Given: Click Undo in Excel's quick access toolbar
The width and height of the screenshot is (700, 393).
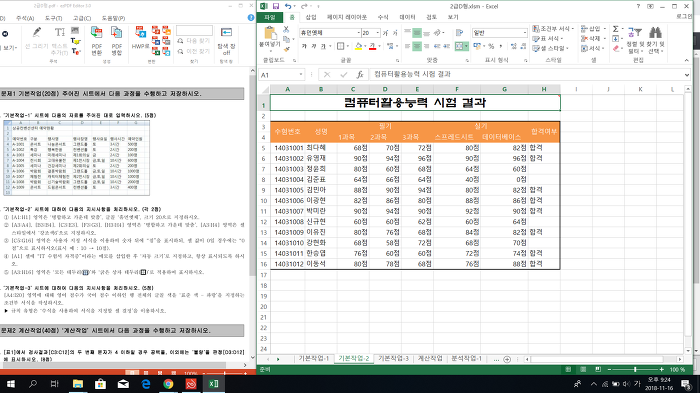Looking at the screenshot, I should pyautogui.click(x=288, y=6).
